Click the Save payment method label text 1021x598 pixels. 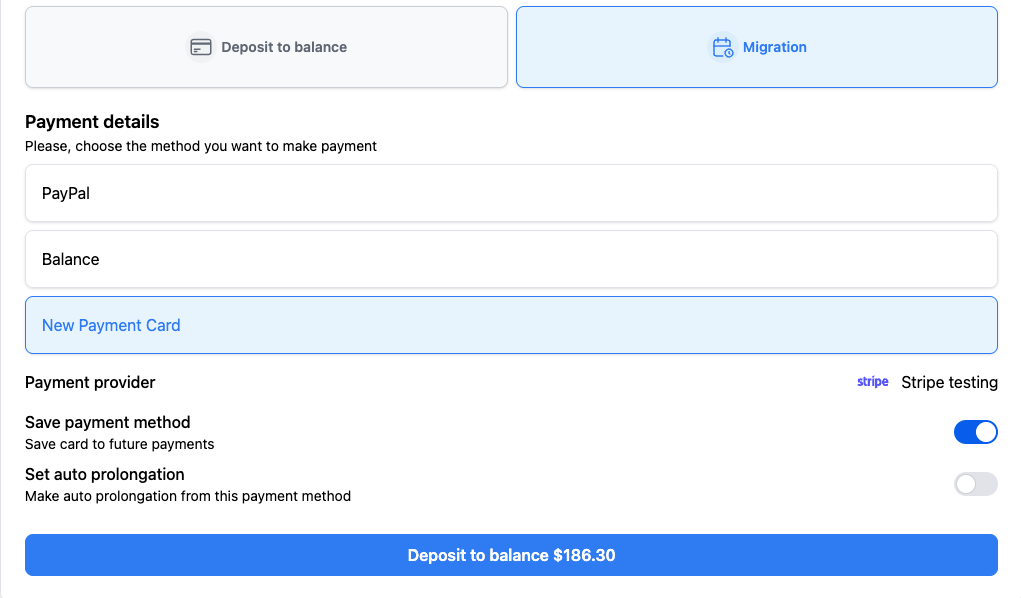pyautogui.click(x=107, y=422)
